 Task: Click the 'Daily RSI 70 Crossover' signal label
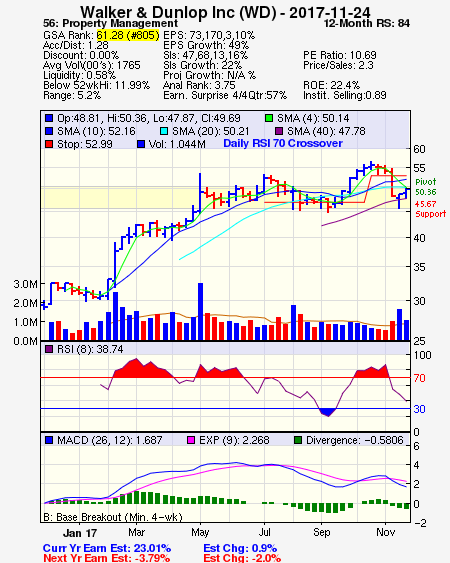pyautogui.click(x=283, y=143)
